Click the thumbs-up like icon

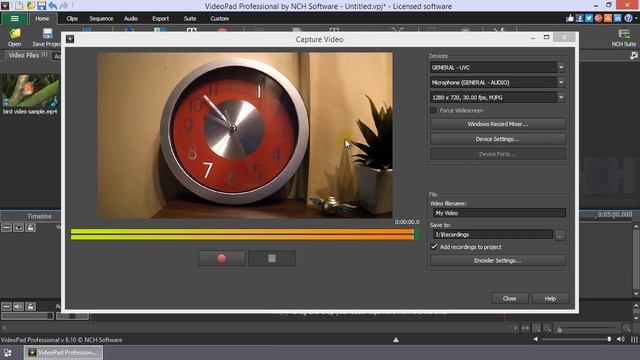pos(570,18)
